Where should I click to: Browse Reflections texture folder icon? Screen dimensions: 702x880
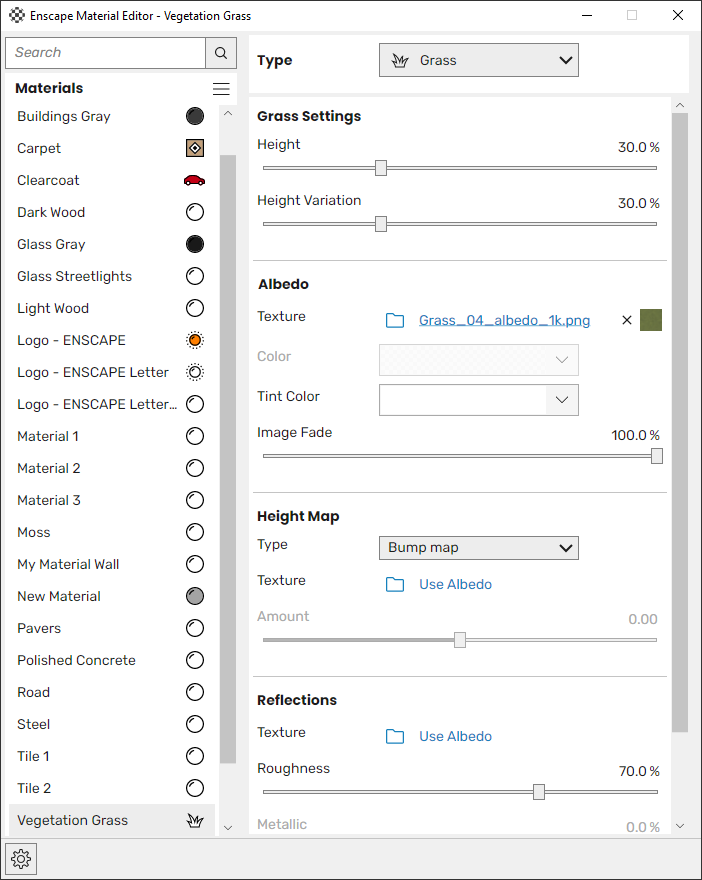click(x=395, y=736)
